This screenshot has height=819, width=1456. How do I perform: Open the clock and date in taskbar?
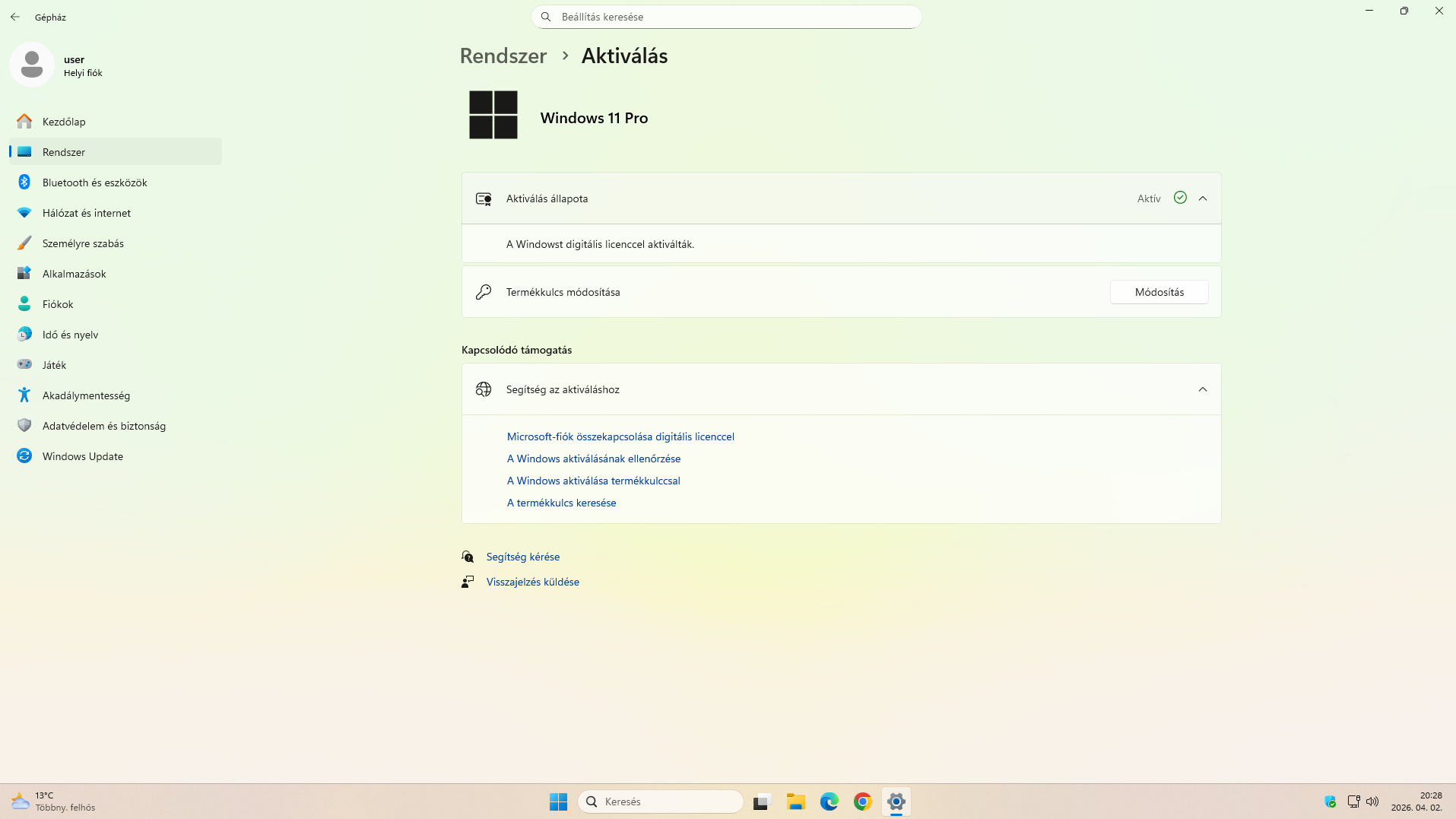[1416, 802]
